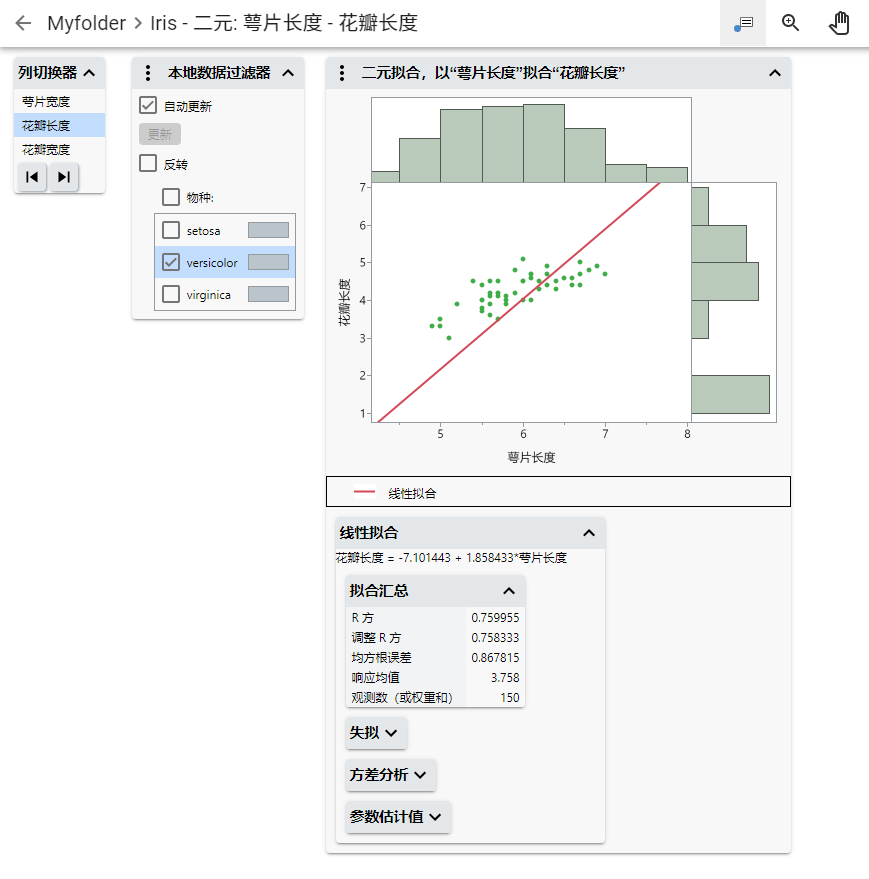Click the regression equation text under 线性拟合
The image size is (869, 879).
pyautogui.click(x=451, y=558)
